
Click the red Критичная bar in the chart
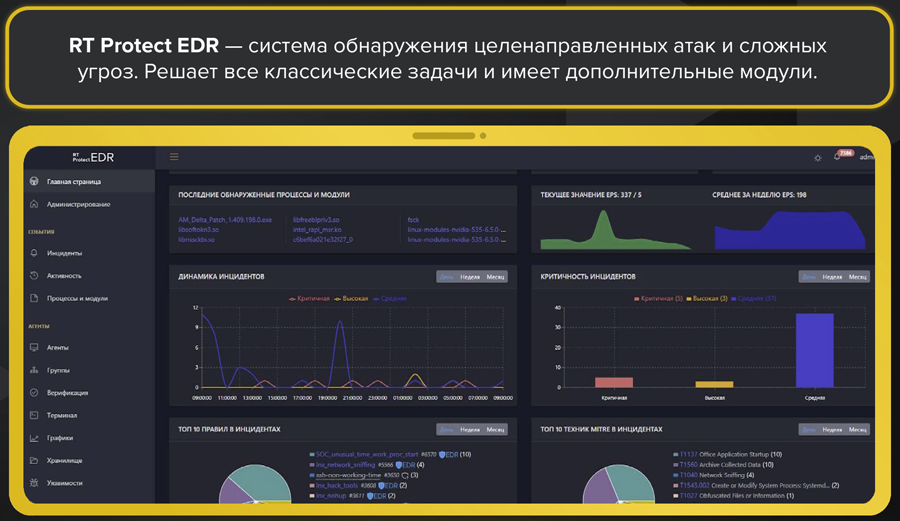[614, 382]
